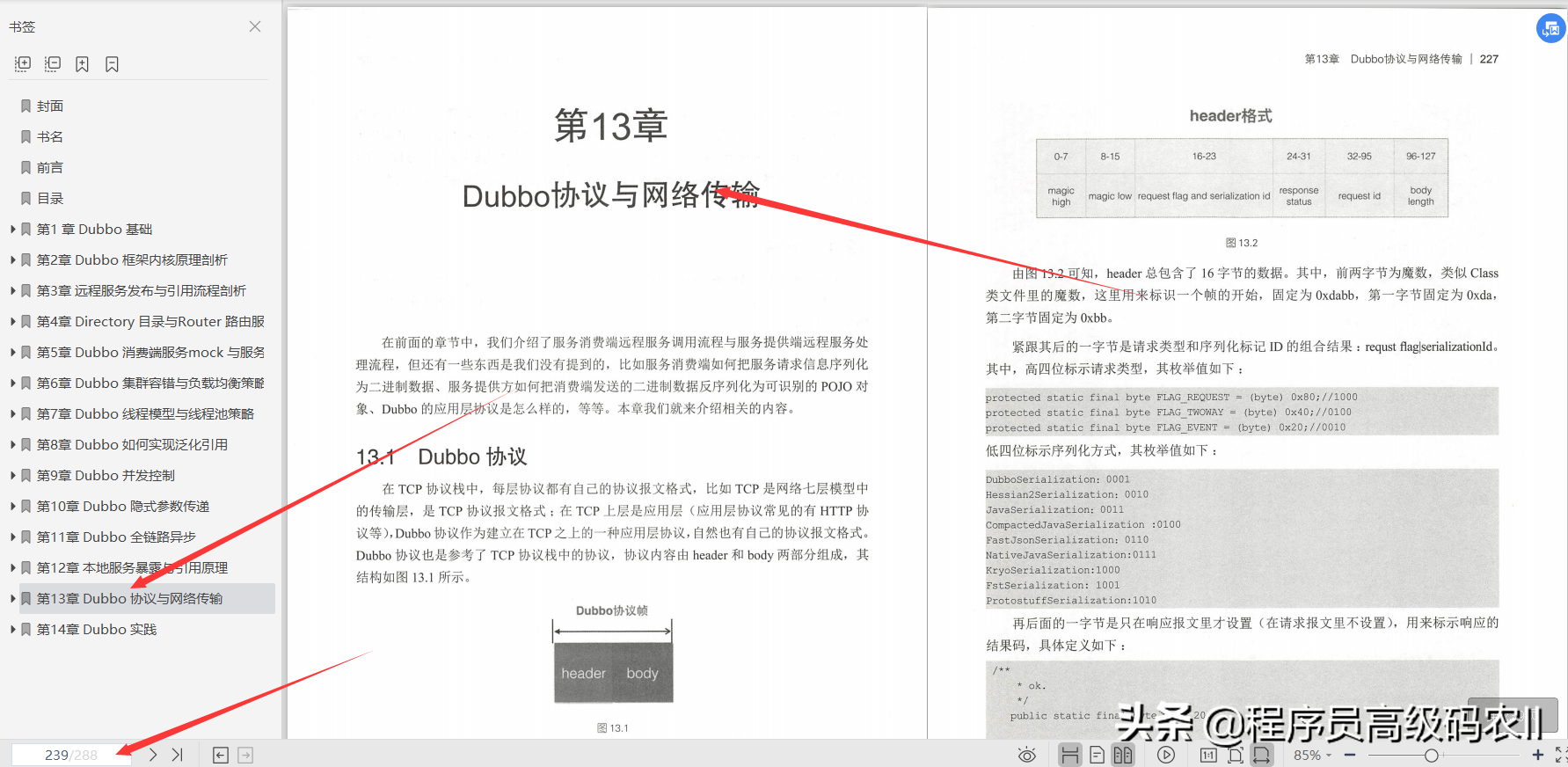Close the 书签 bookmarks panel
Viewport: 1568px width, 767px height.
point(255,26)
